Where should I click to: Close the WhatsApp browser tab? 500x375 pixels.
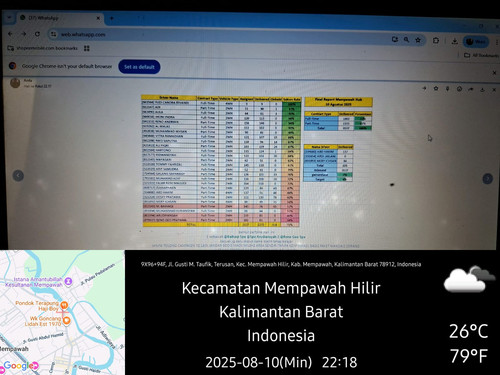[x=98, y=18]
